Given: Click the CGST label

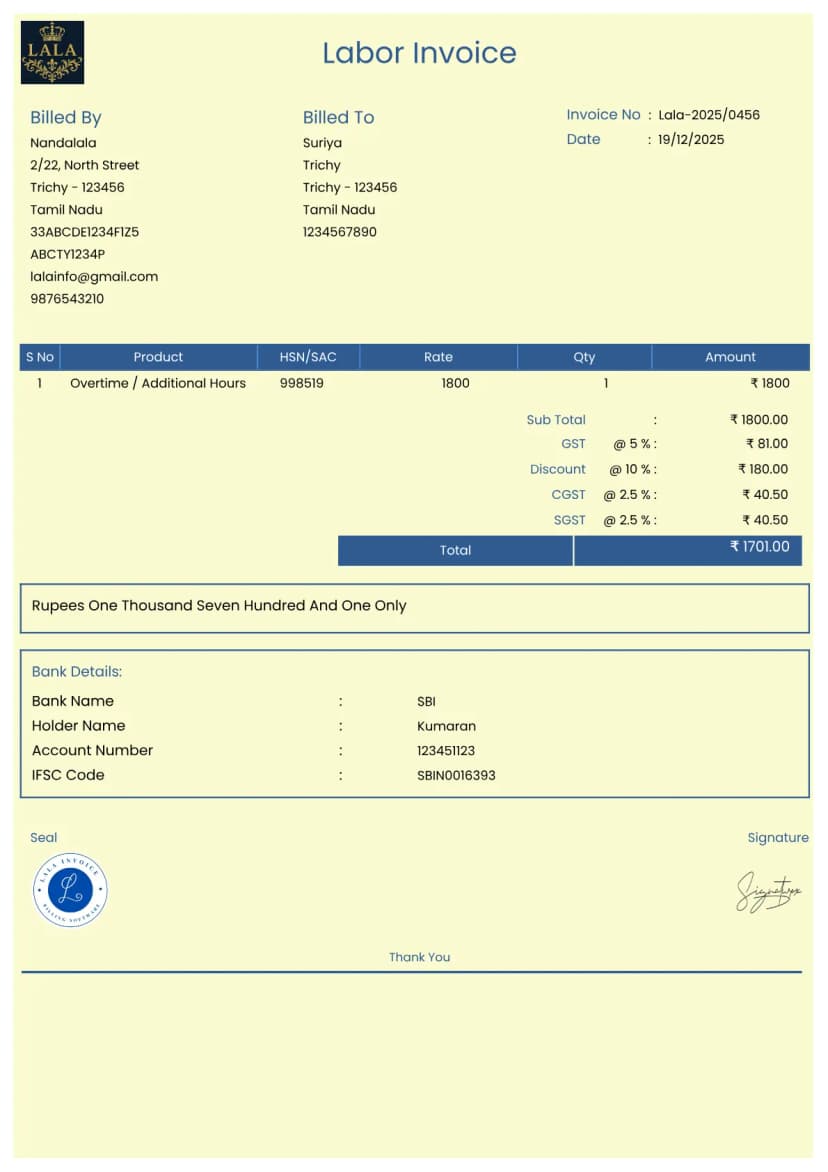Looking at the screenshot, I should pyautogui.click(x=569, y=495).
